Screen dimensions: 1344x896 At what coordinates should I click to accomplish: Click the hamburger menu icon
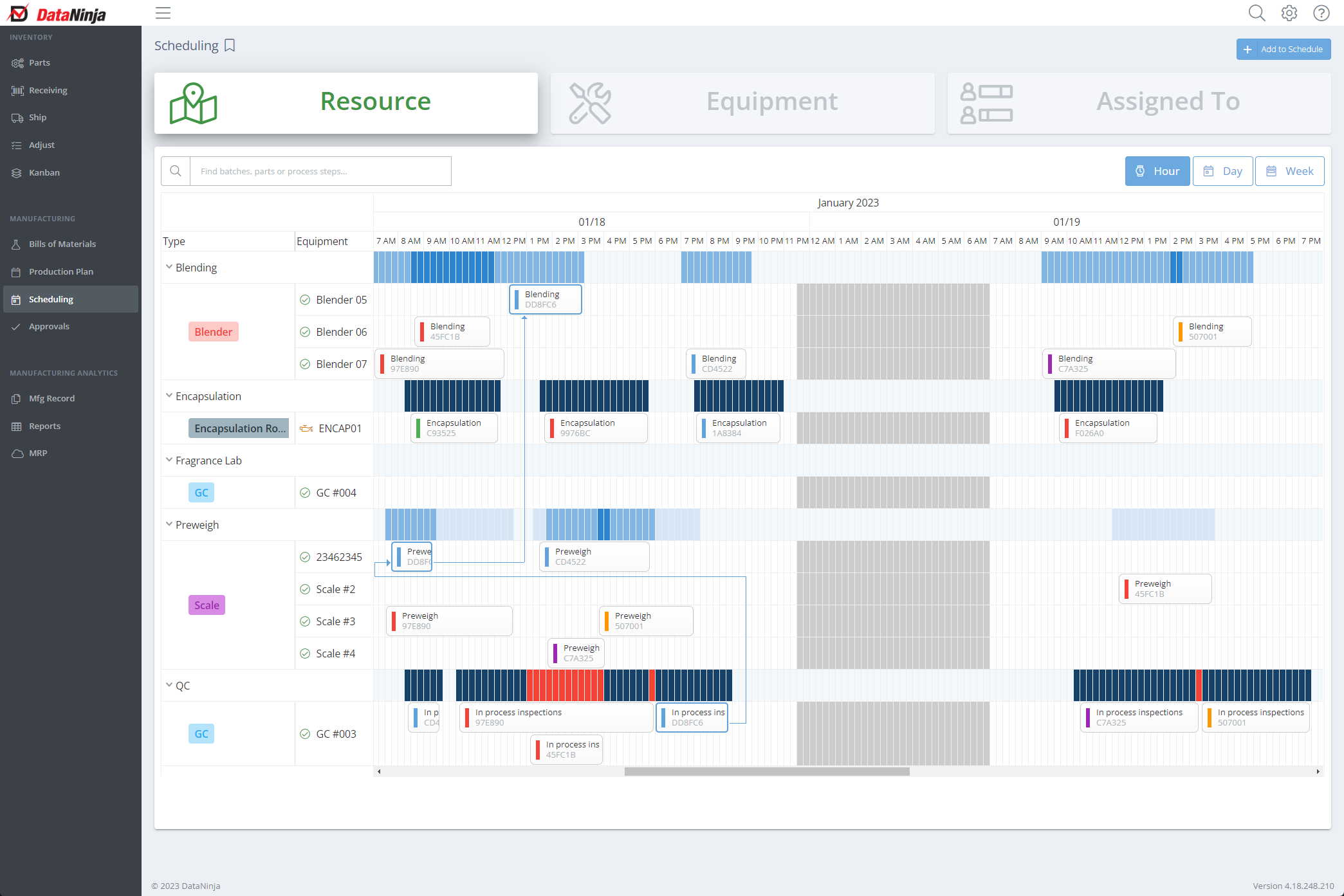(x=163, y=13)
